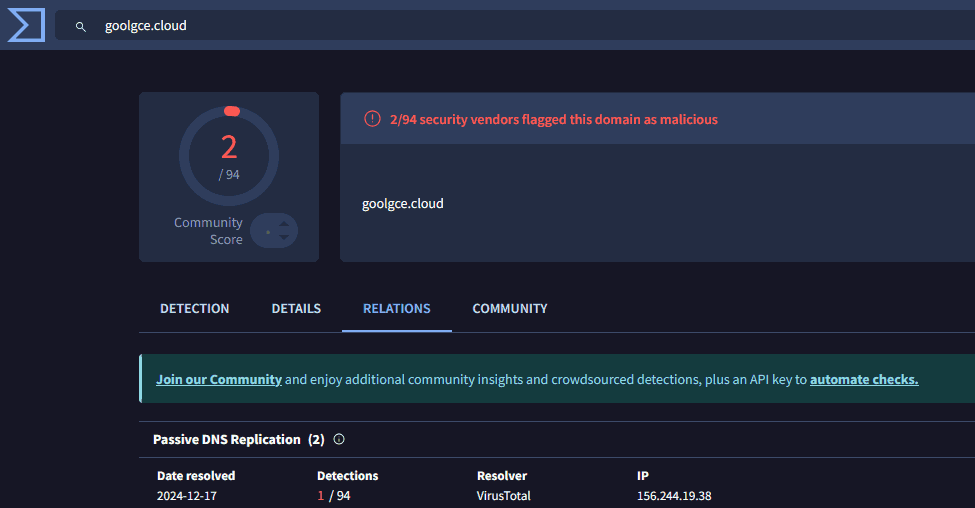
Task: Click the Date resolved column header
Action: [x=196, y=476]
